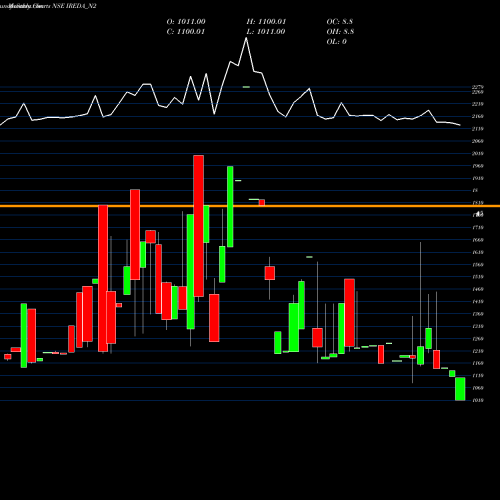The image size is (500, 500).
Task: Click the open price value O: 1011.00
Action: tap(186, 22)
